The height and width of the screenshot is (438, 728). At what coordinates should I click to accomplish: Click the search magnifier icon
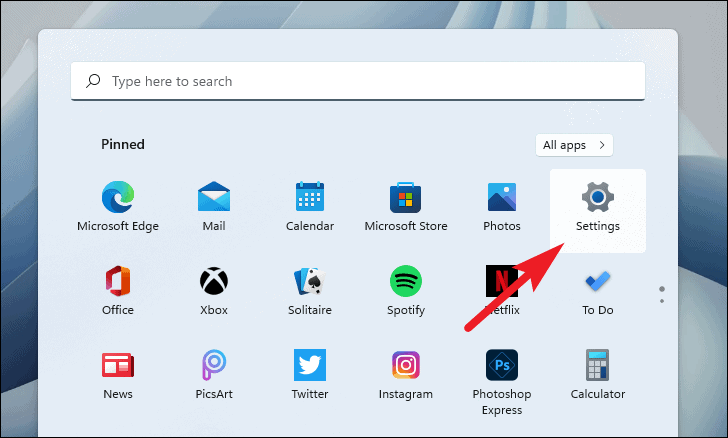click(x=93, y=81)
